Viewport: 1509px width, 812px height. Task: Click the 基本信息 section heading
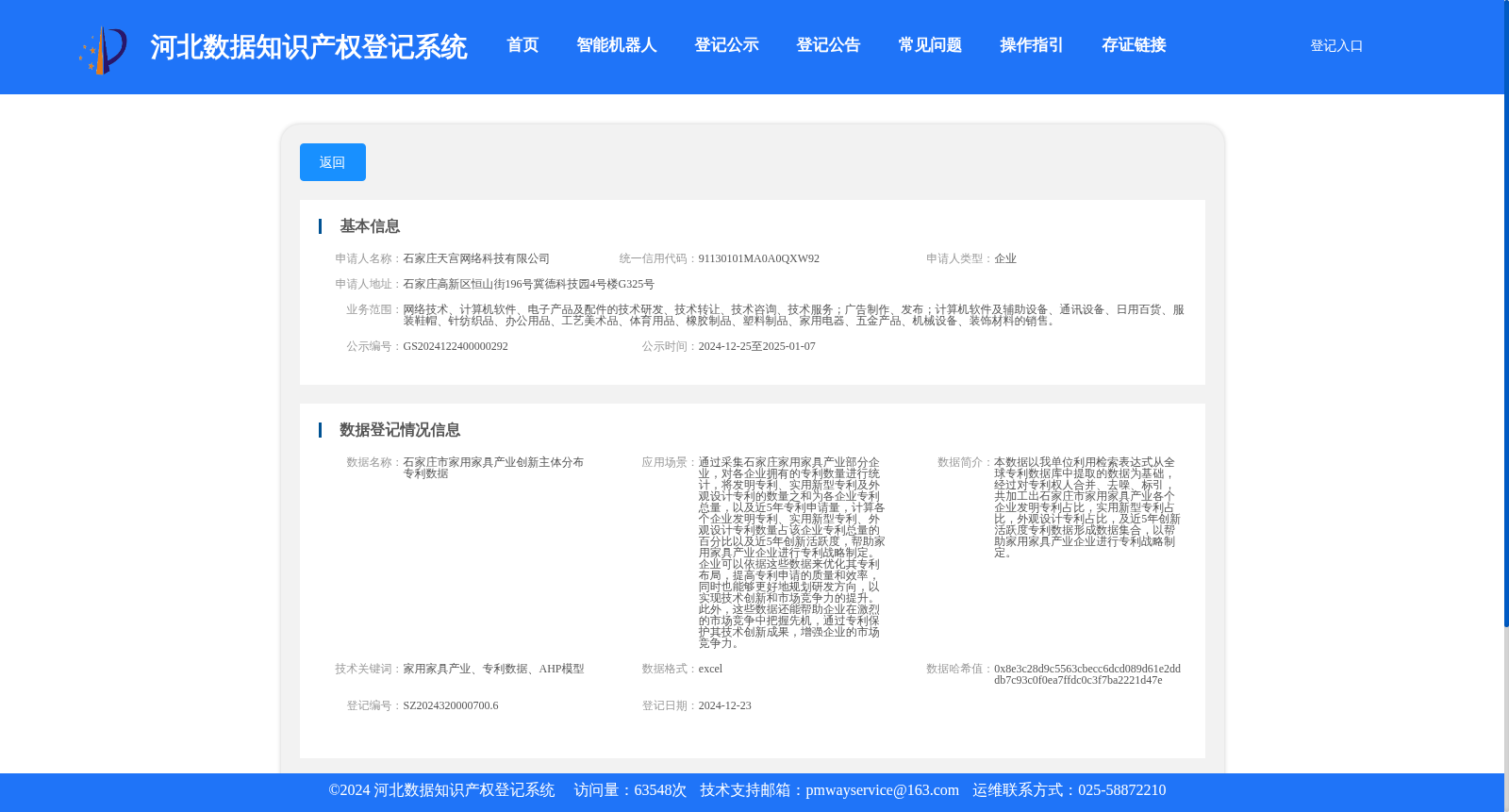click(370, 226)
